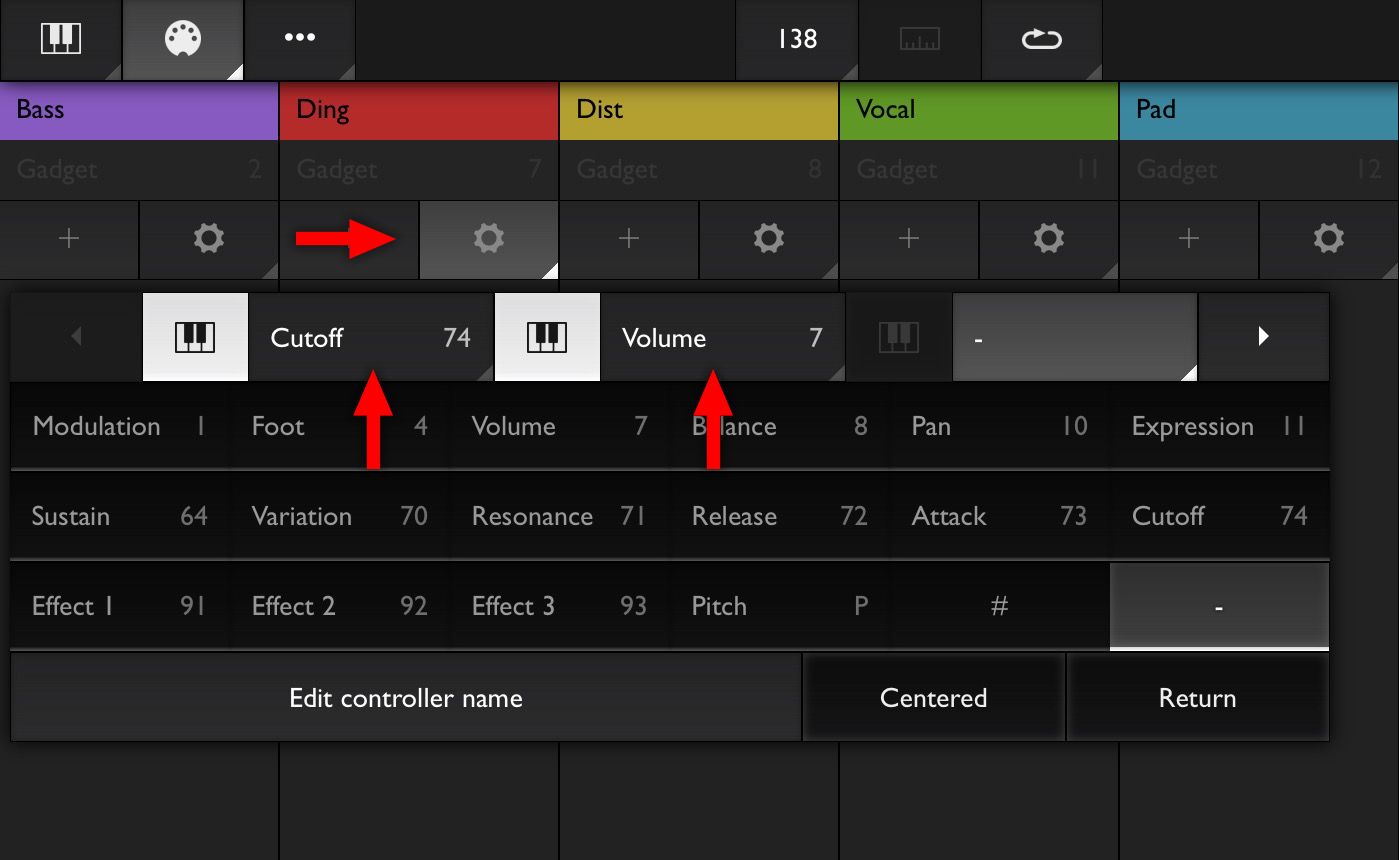Screen dimensions: 1399x860
Task: Open the keyboard view icon in top bar
Action: point(61,40)
